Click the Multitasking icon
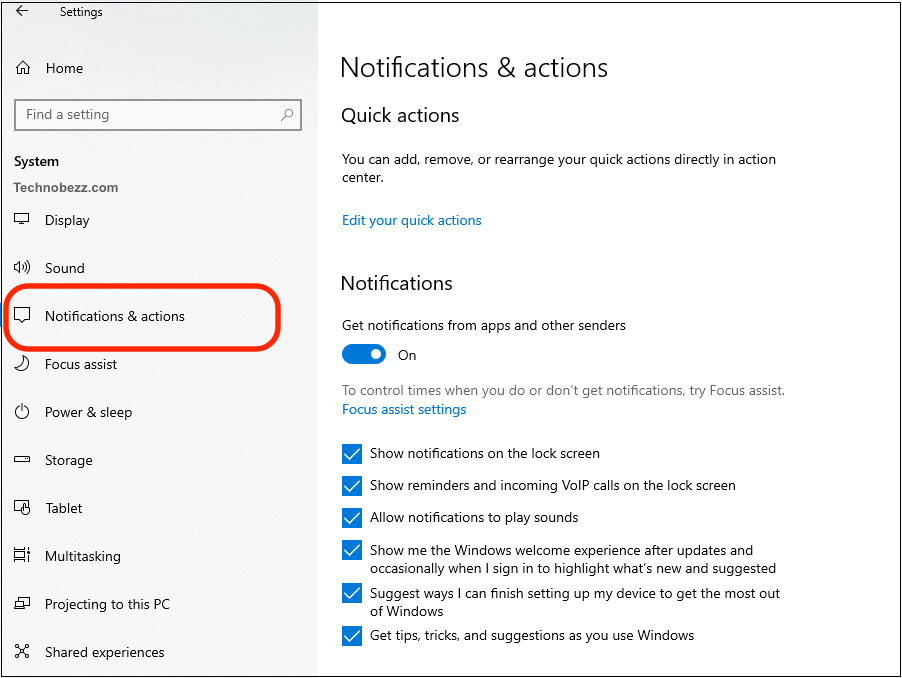This screenshot has width=902, height=678. [22, 555]
